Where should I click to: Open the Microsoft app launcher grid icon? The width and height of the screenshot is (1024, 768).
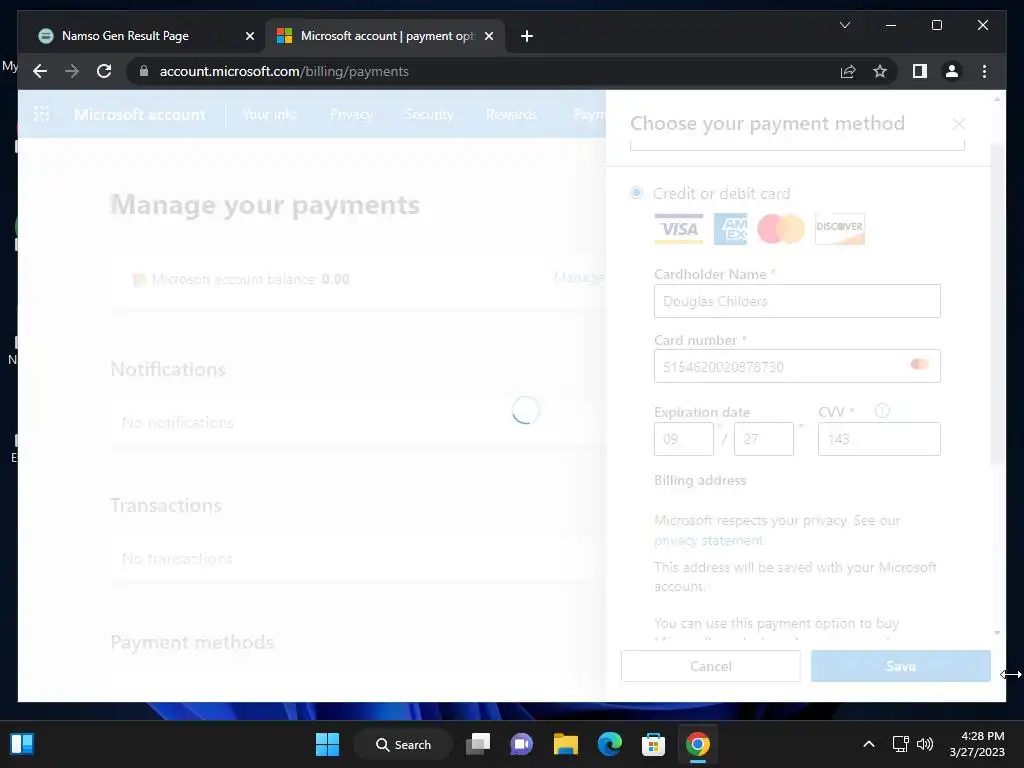tap(42, 114)
